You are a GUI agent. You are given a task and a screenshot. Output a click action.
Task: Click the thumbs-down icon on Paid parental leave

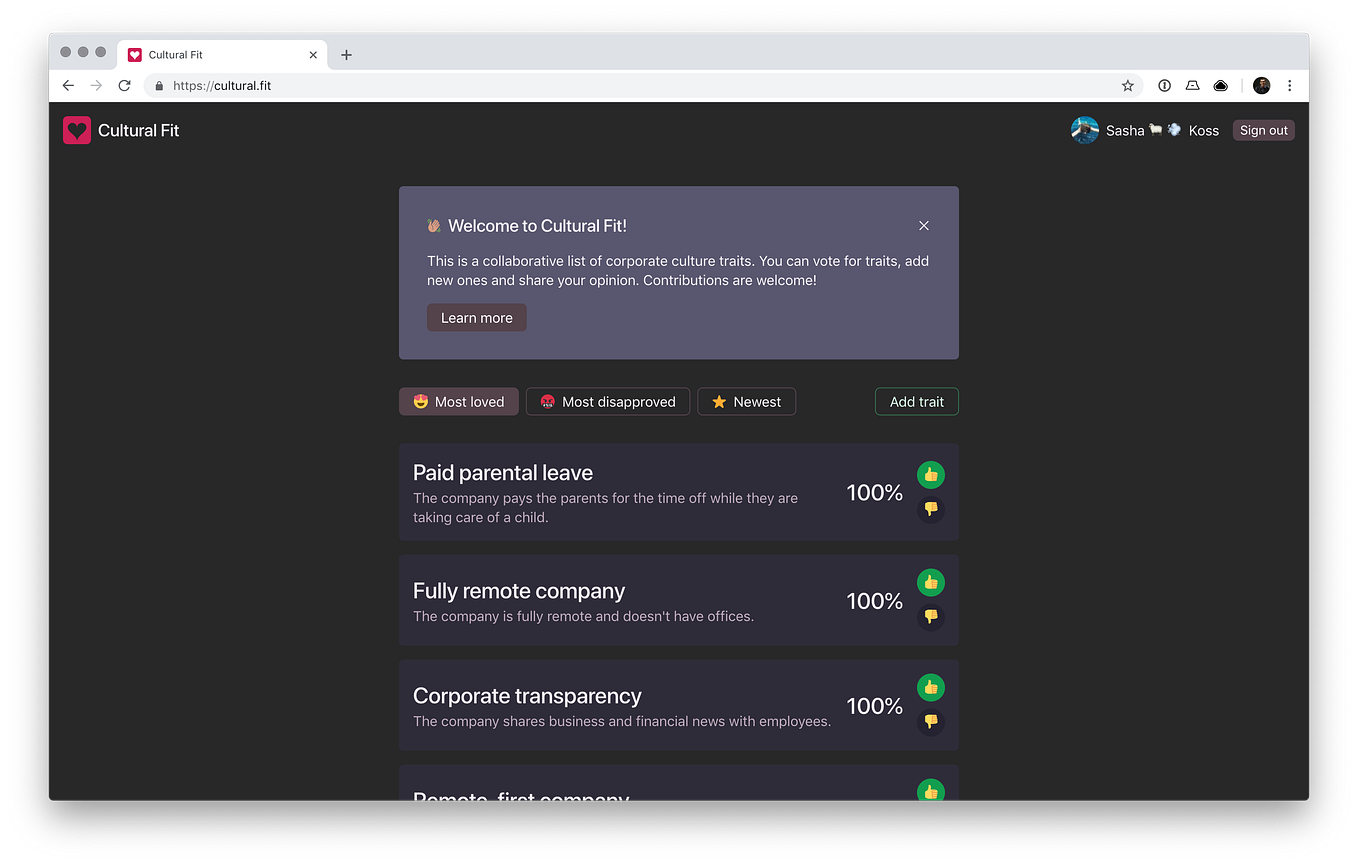point(930,509)
